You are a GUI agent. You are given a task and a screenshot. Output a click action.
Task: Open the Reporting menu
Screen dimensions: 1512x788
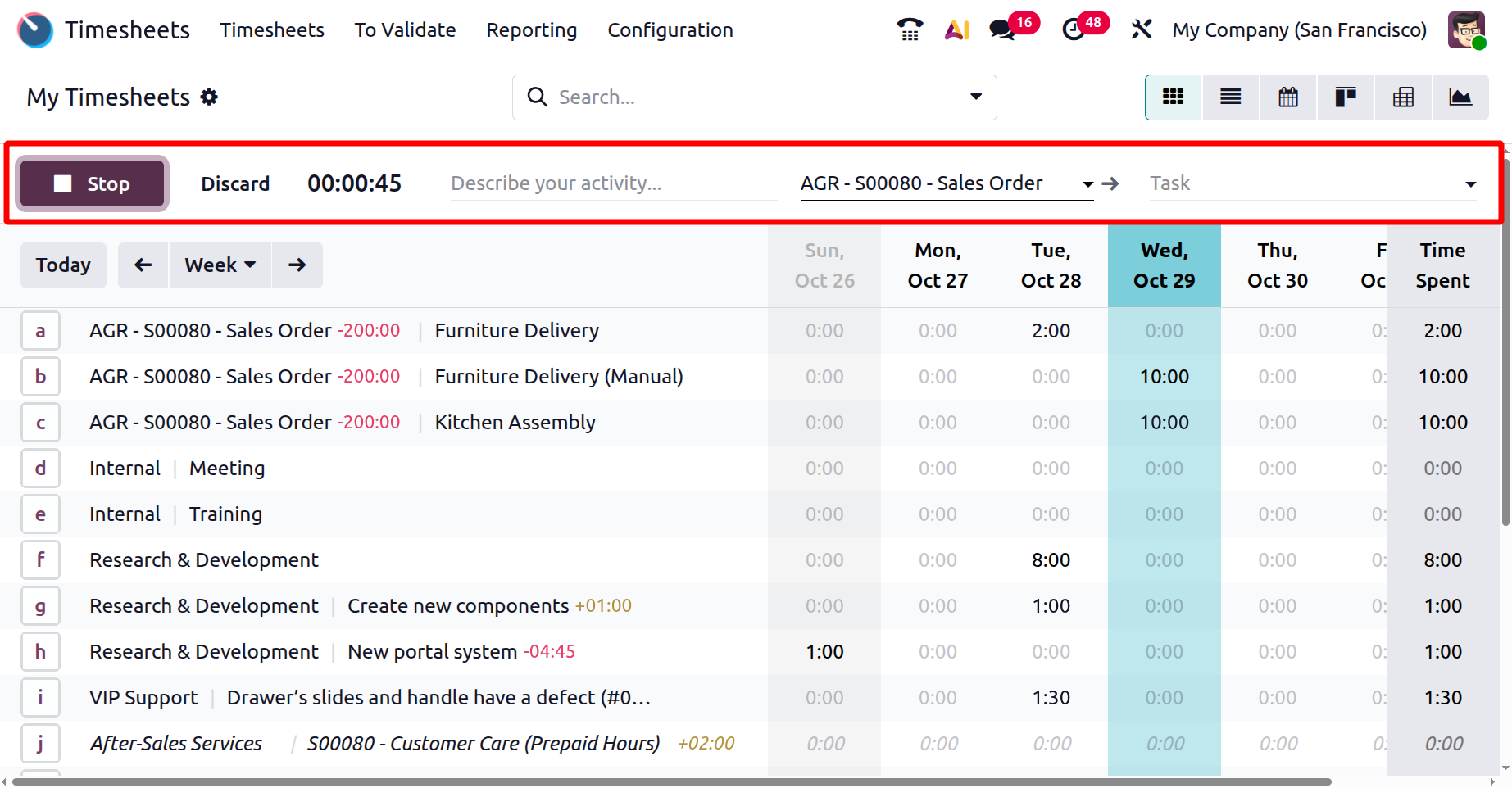[x=531, y=30]
